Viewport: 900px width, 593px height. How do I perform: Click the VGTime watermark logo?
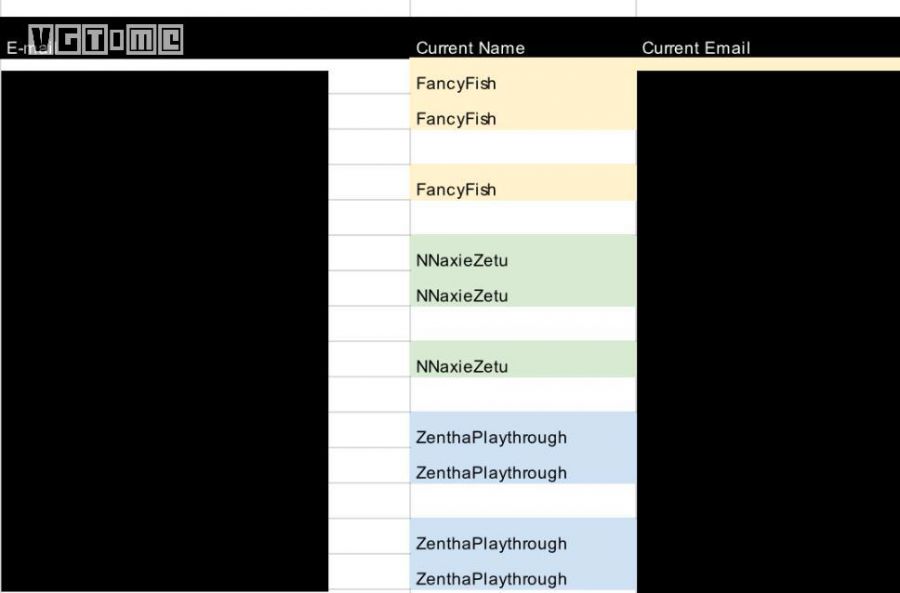click(x=105, y=40)
